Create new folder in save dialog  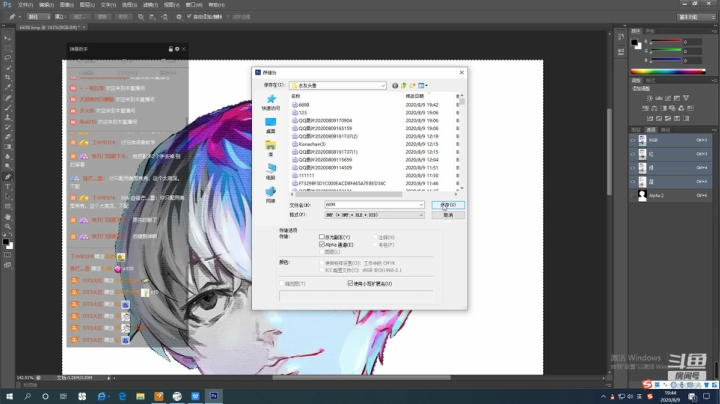click(x=412, y=85)
